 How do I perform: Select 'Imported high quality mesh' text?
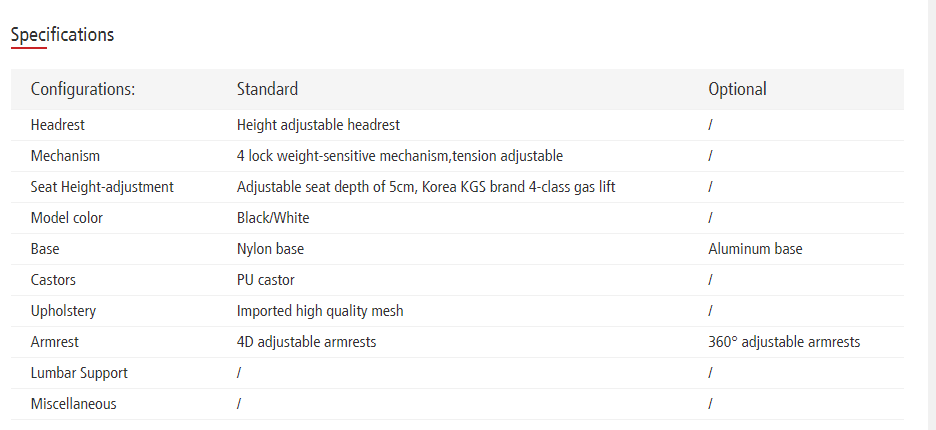pos(320,311)
